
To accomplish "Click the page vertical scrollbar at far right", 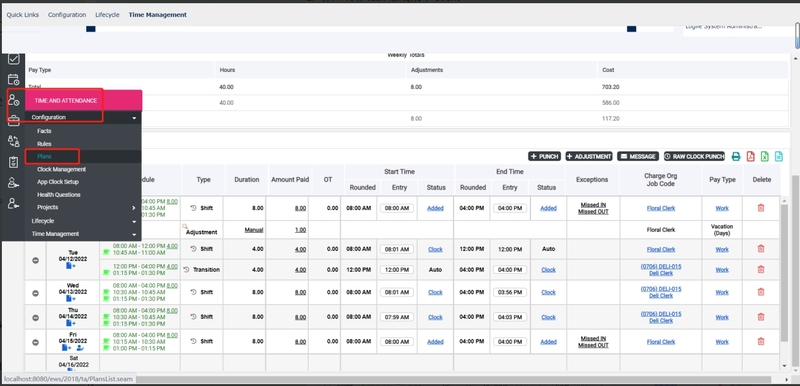I will (797, 36).
